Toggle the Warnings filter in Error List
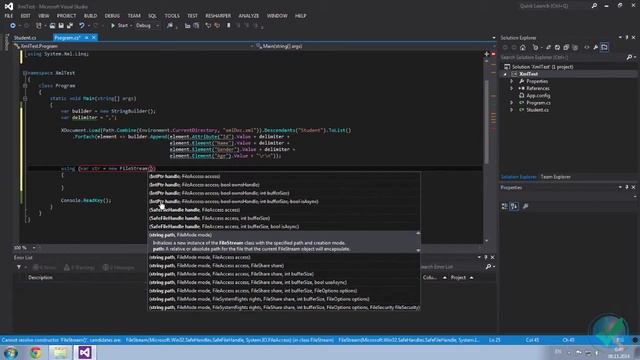 pos(80,268)
